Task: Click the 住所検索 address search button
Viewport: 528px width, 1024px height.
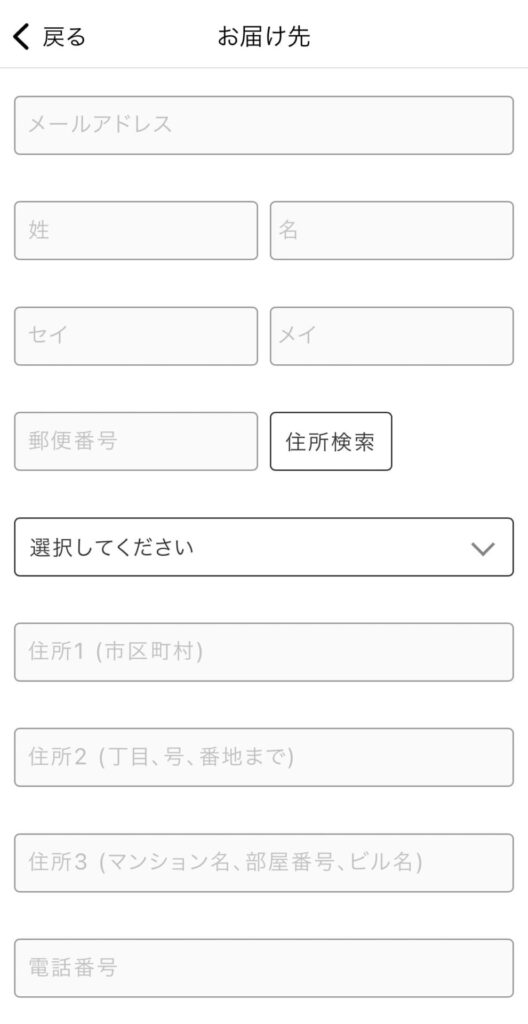Action: (x=331, y=441)
